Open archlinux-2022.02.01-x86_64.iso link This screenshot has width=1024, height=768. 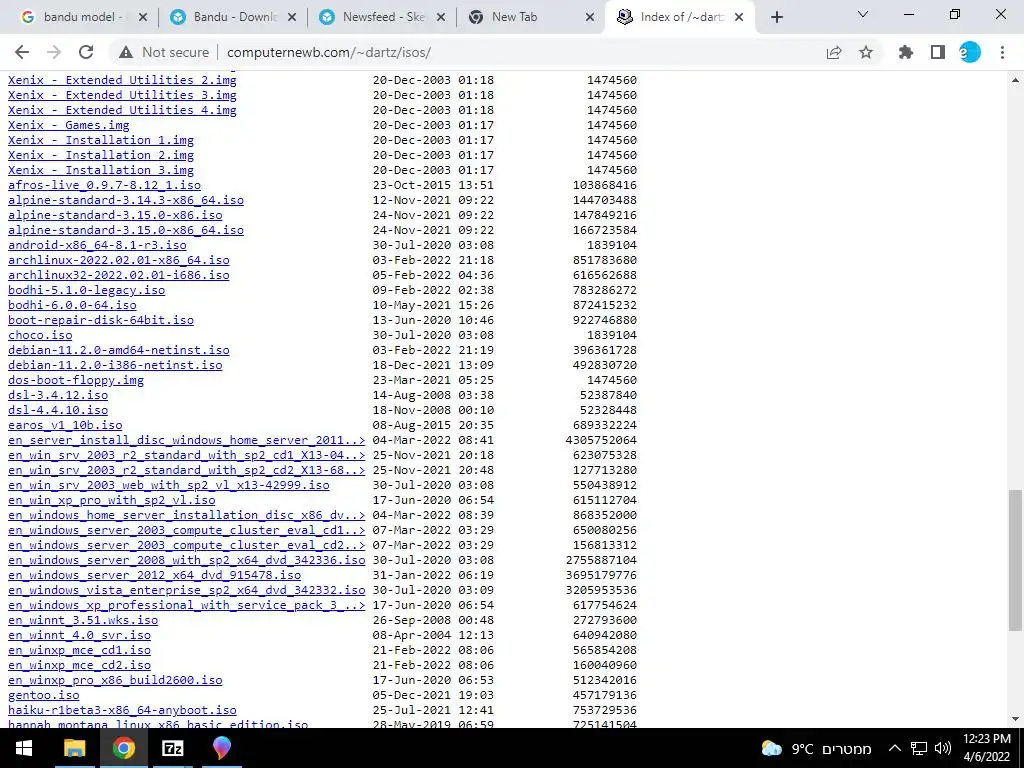(x=119, y=260)
